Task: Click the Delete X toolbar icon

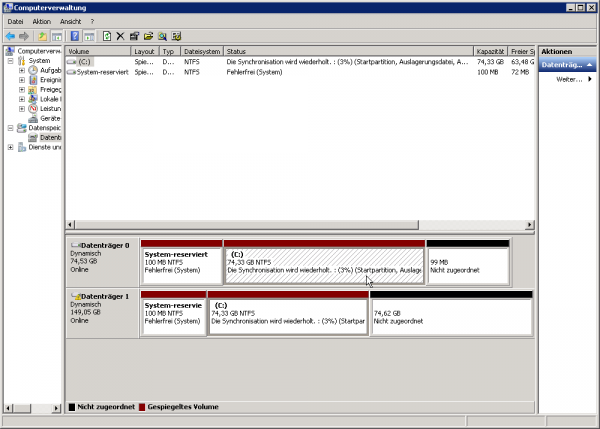Action: (120, 36)
